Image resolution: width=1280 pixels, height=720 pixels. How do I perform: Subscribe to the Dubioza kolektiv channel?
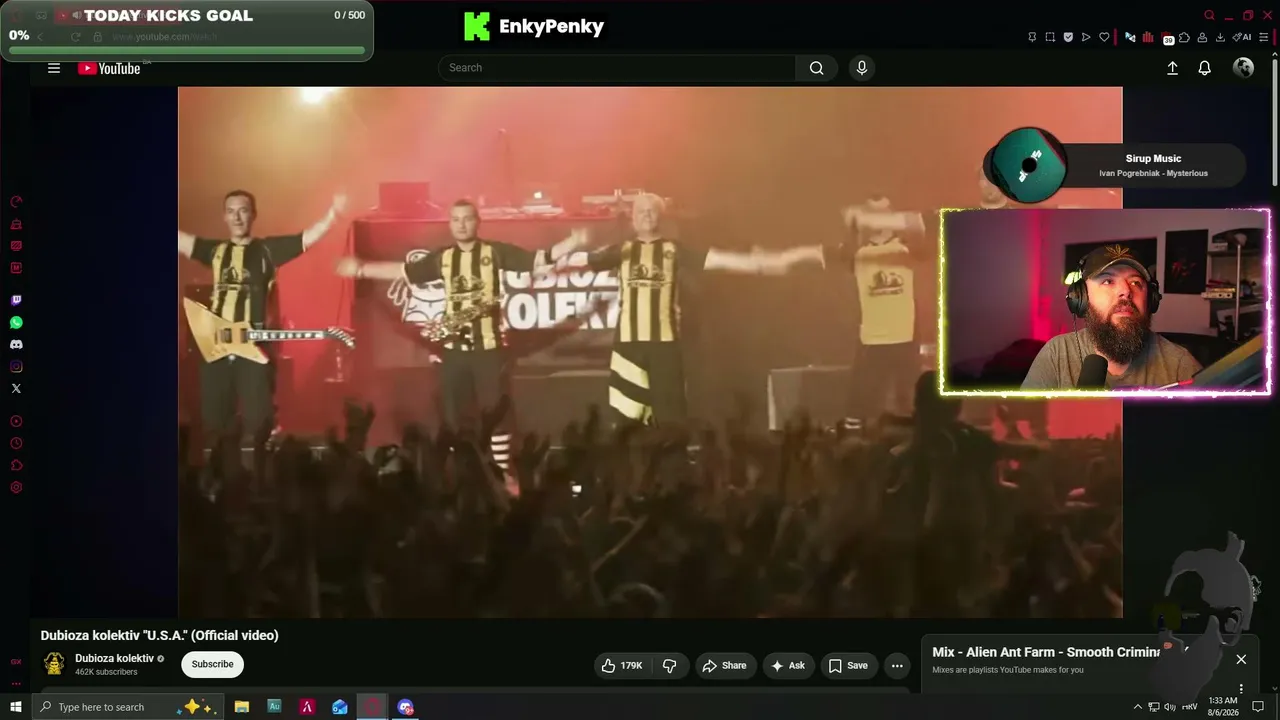click(x=212, y=664)
